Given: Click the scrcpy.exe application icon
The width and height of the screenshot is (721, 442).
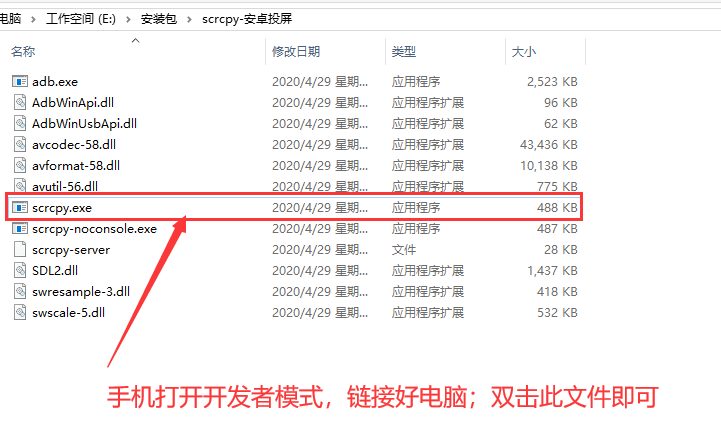Looking at the screenshot, I should pos(20,208).
